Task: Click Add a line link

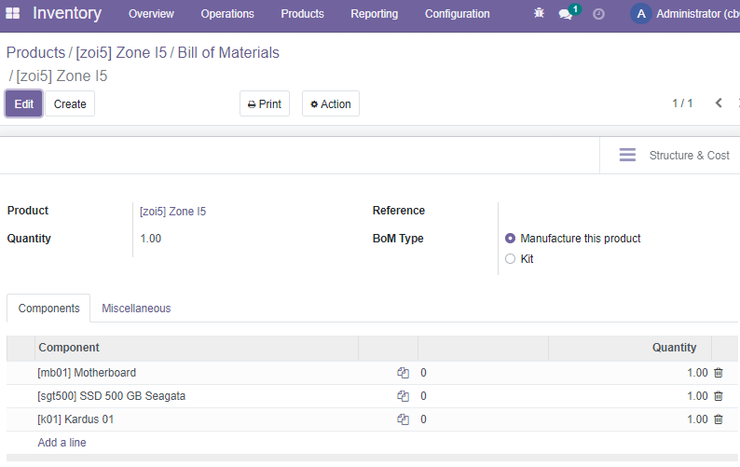Action: [62, 442]
